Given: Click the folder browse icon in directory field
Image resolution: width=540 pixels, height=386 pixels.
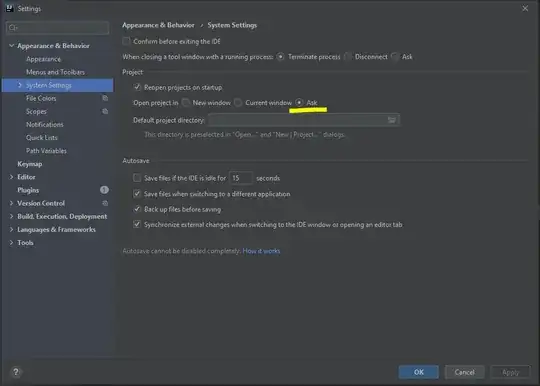Looking at the screenshot, I should [392, 120].
